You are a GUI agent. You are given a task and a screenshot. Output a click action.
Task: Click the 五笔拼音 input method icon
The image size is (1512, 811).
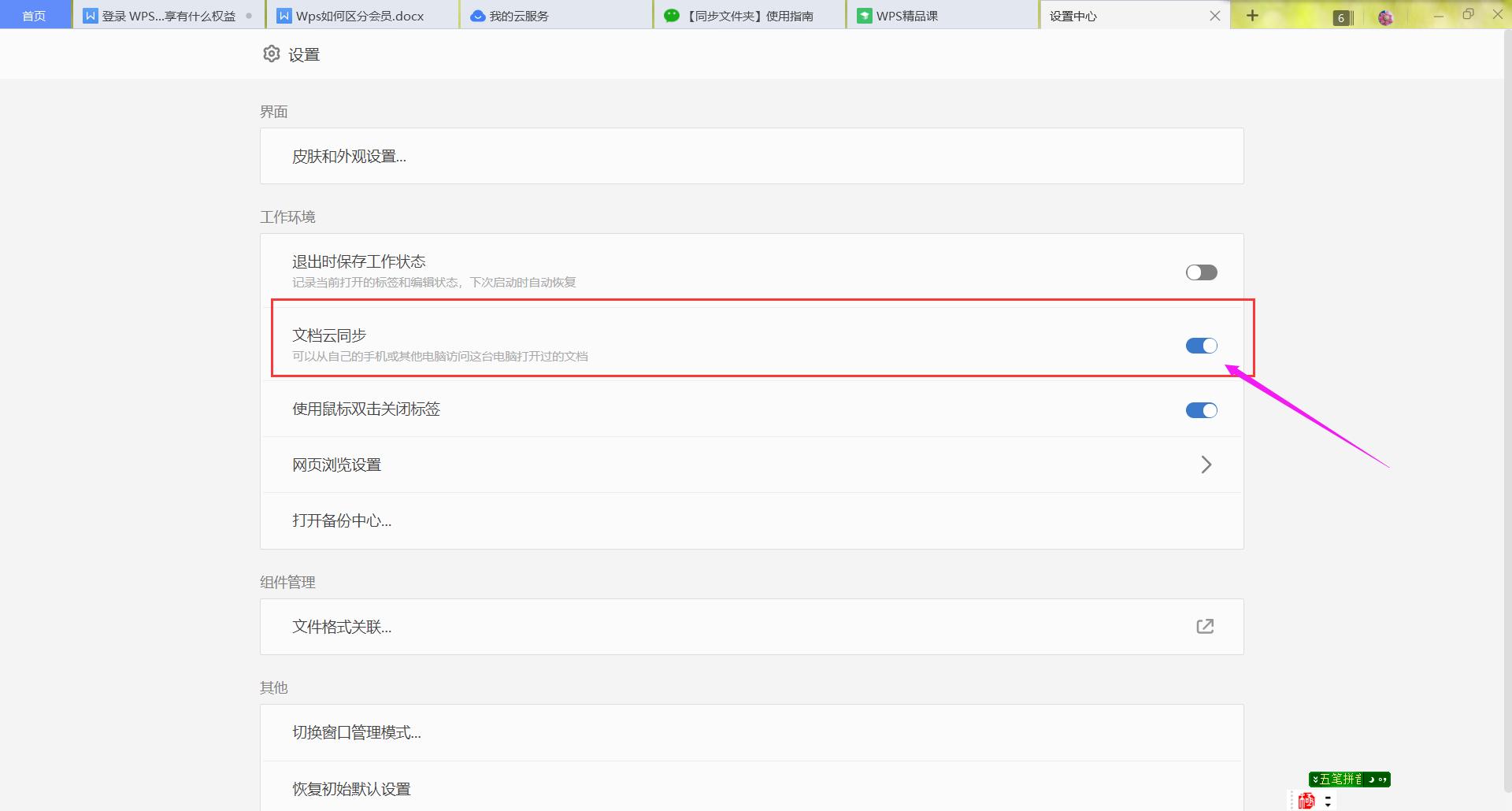point(1340,780)
